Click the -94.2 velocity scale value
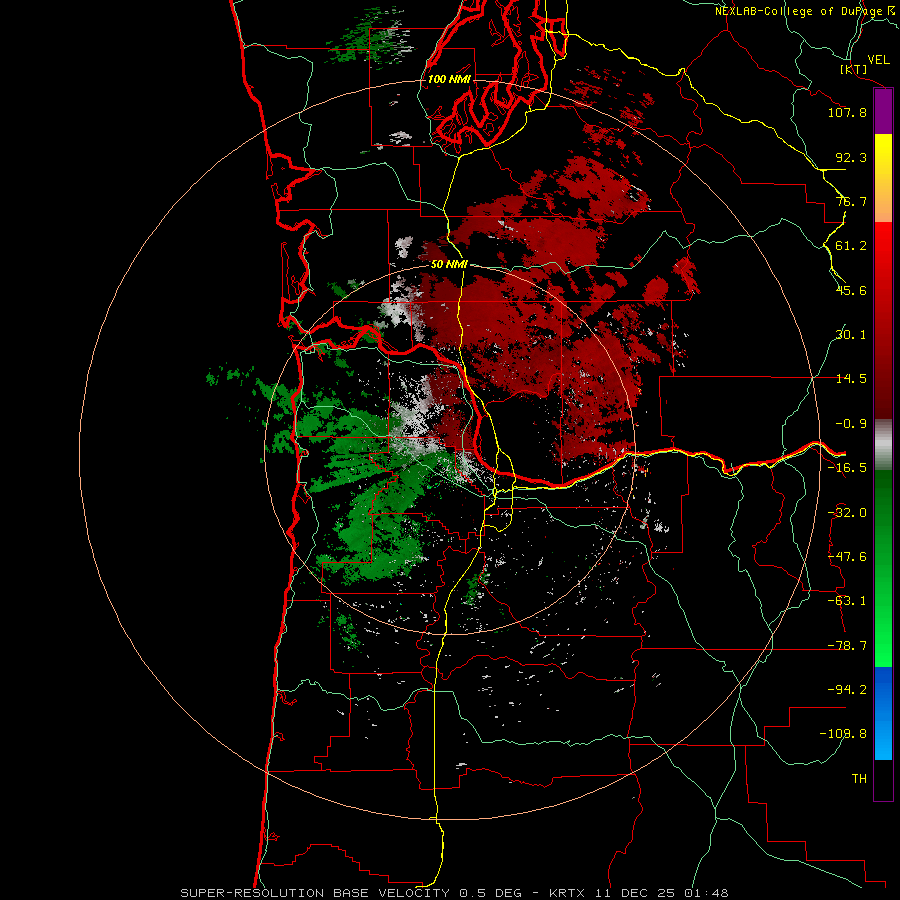Image resolution: width=900 pixels, height=900 pixels. (847, 689)
